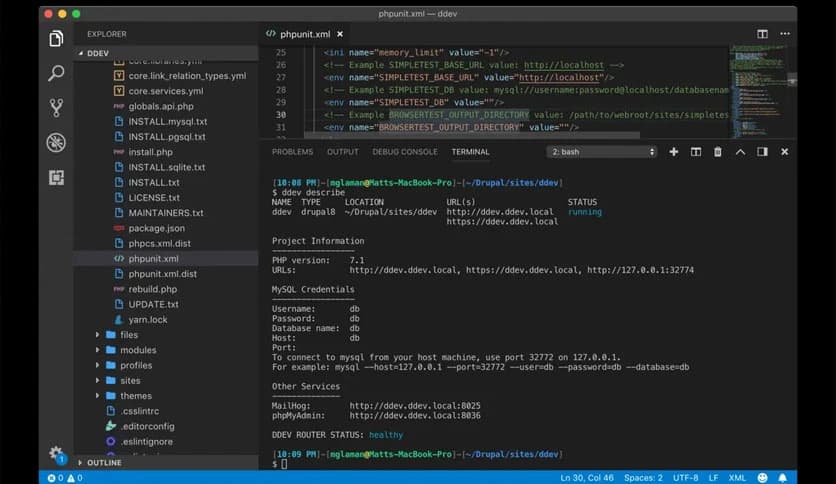This screenshot has width=836, height=484.
Task: Open MAINTAINERS.txt file
Action: [166, 213]
